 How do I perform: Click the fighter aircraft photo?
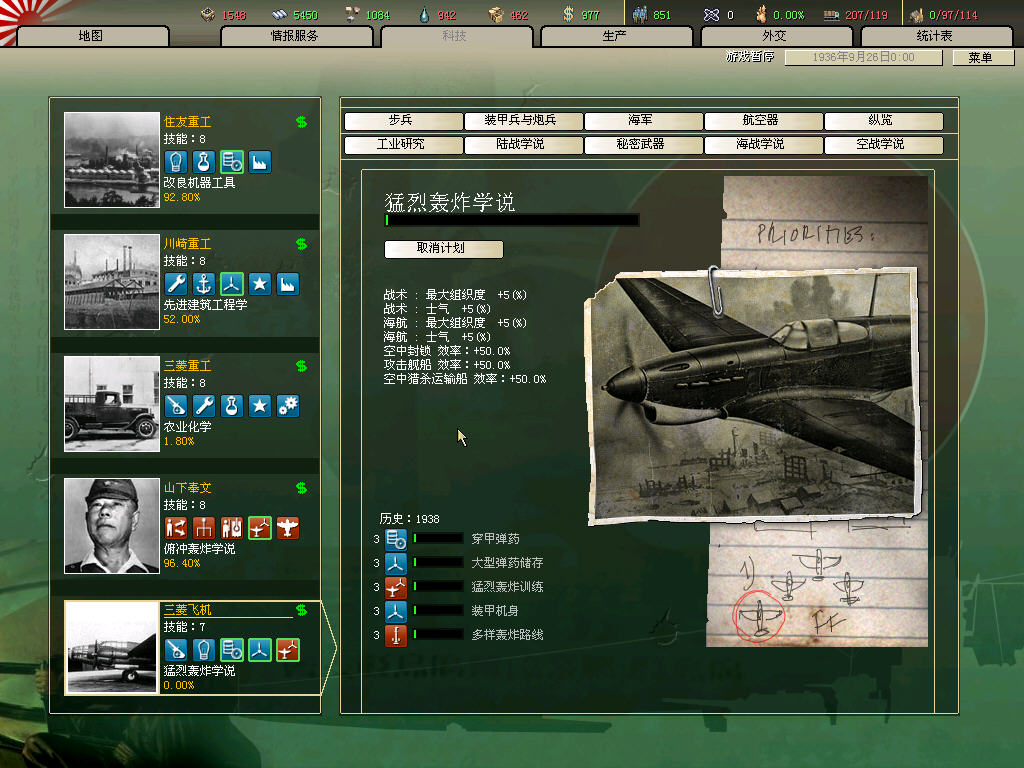coord(754,396)
